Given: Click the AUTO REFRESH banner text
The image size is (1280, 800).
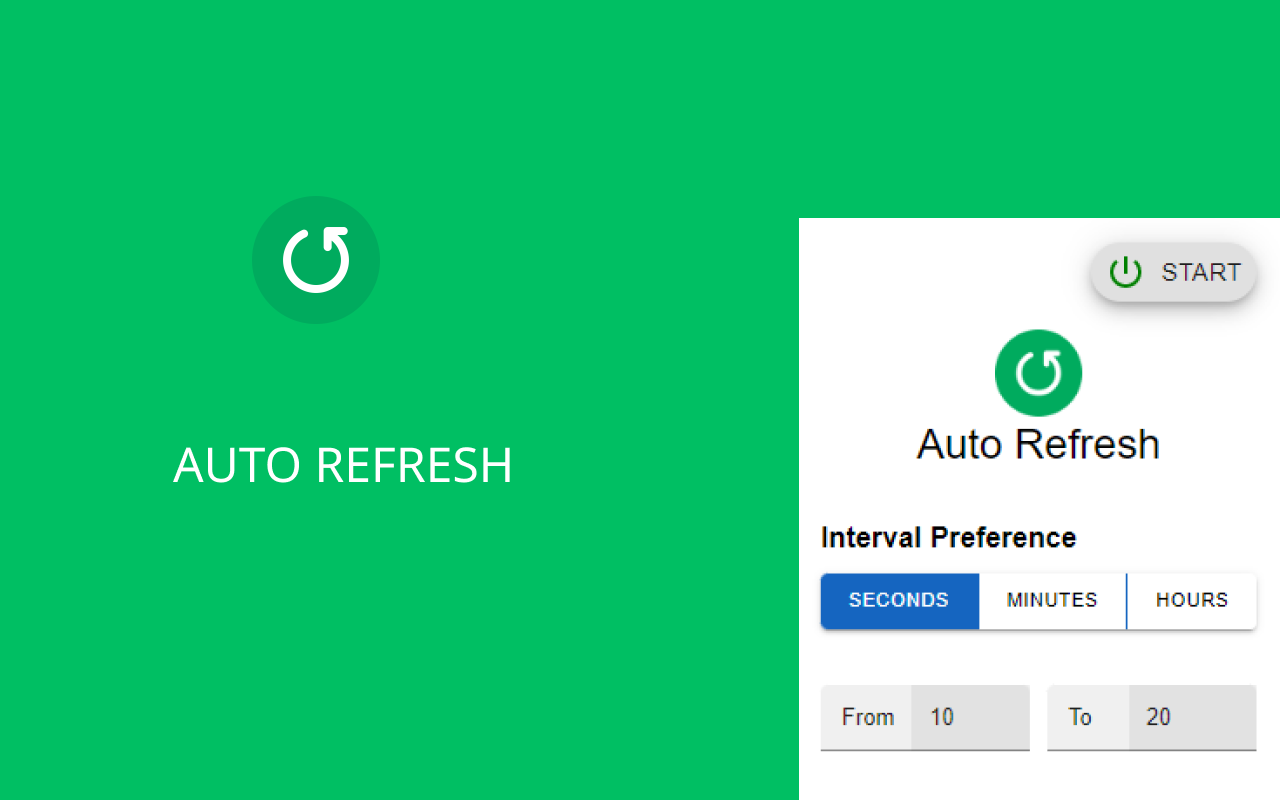Looking at the screenshot, I should pyautogui.click(x=344, y=465).
